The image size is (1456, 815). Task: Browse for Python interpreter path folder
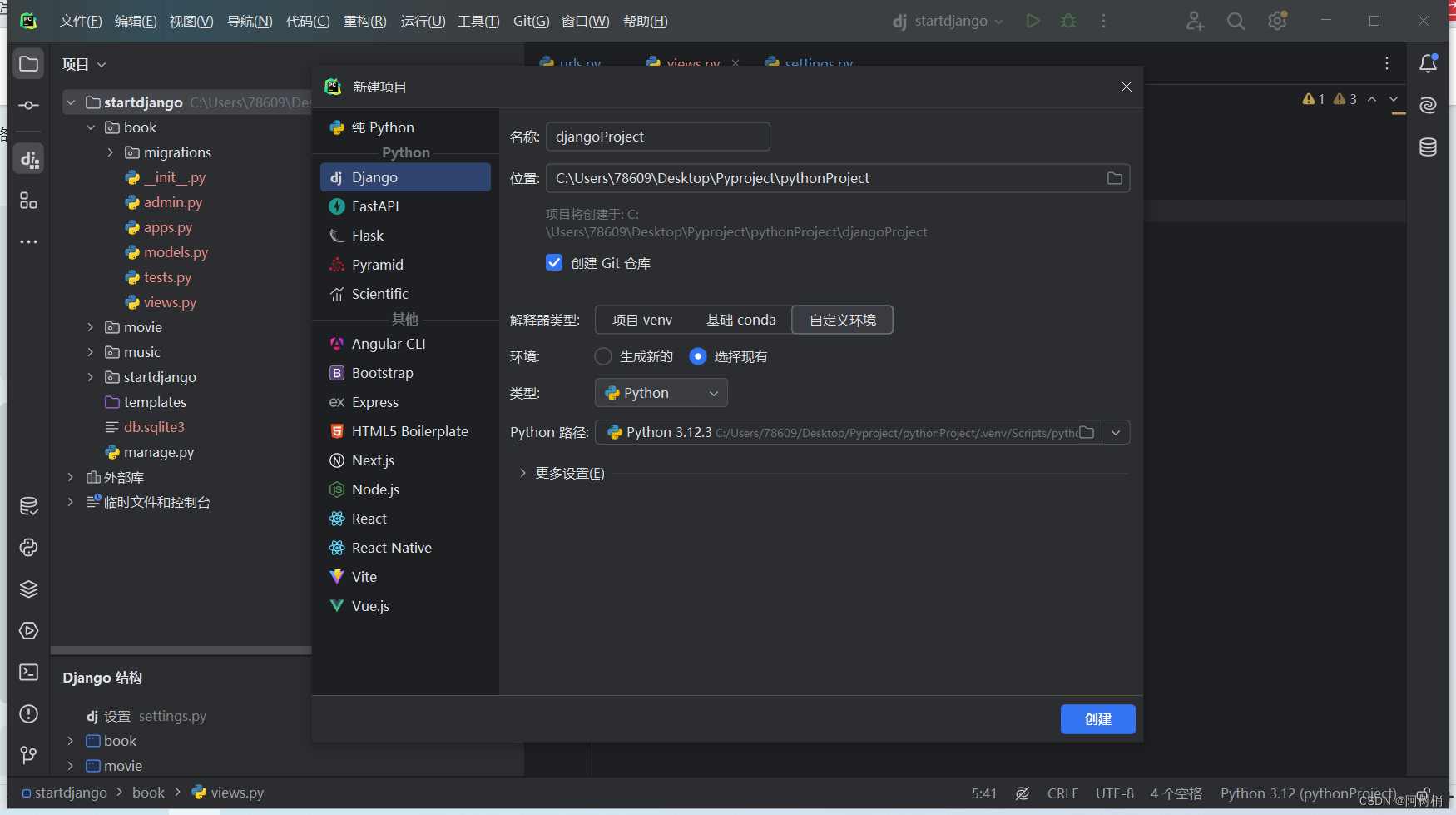1087,432
